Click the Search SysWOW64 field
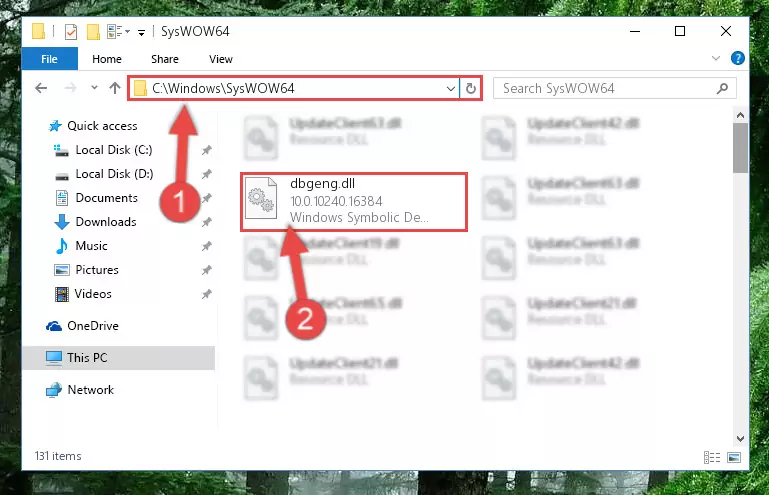The width and height of the screenshot is (769, 495). point(615,88)
